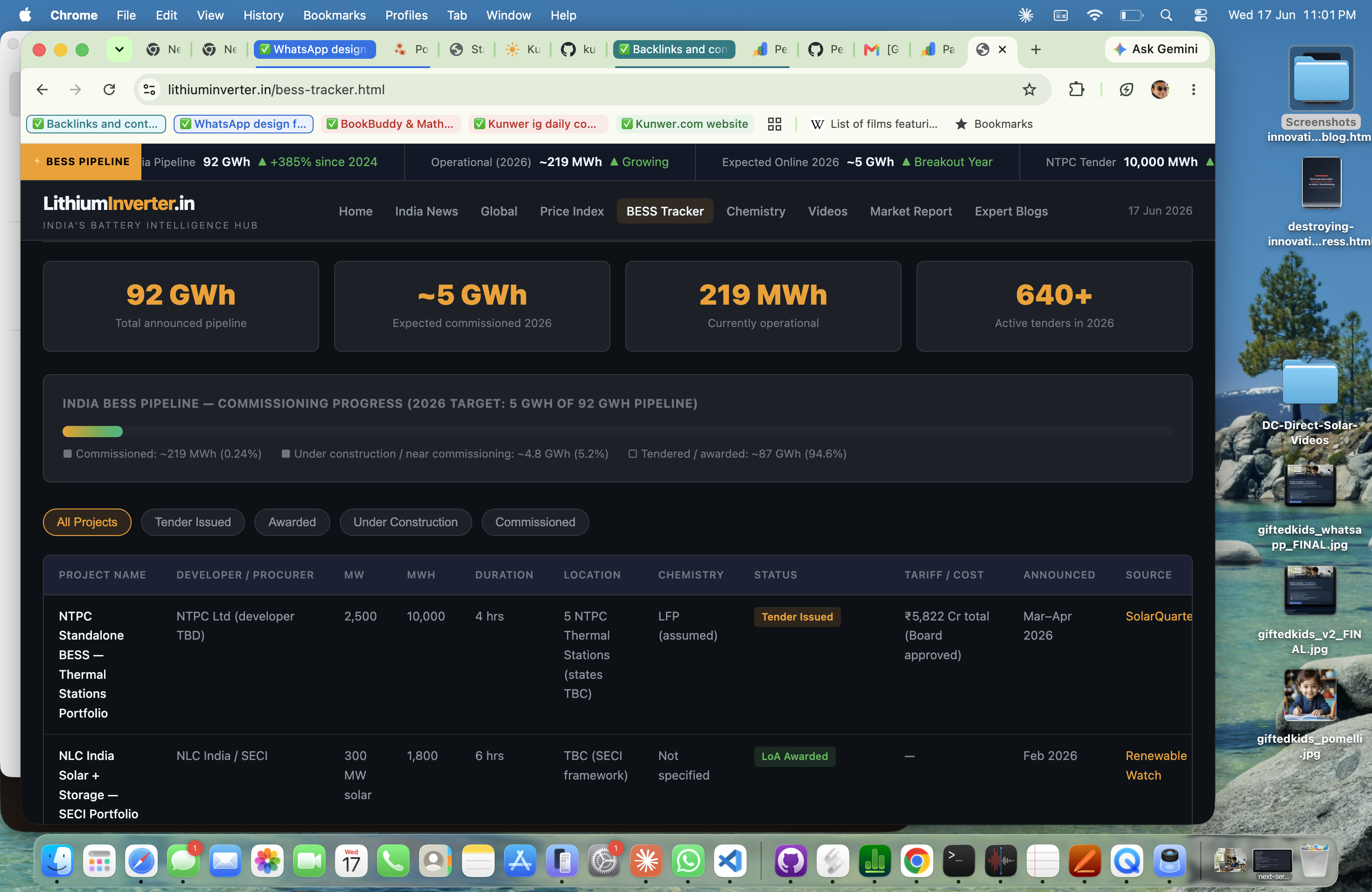Open Safari from the dock

[141, 861]
